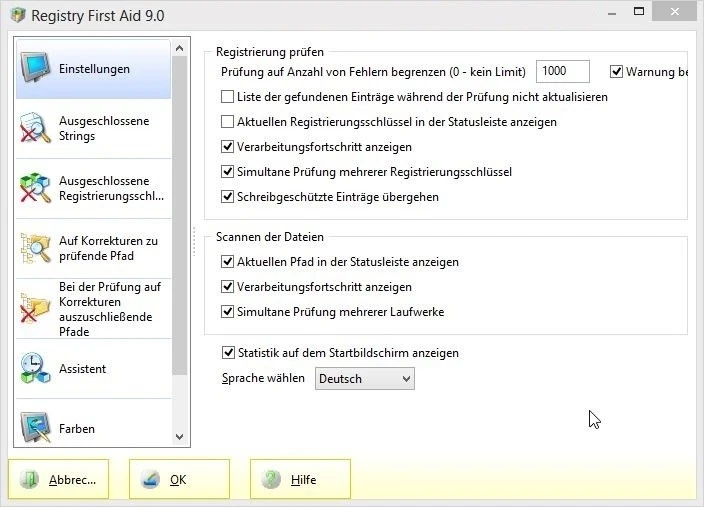Click the sidebar scroll up arrow
The width and height of the screenshot is (704, 507).
click(180, 48)
